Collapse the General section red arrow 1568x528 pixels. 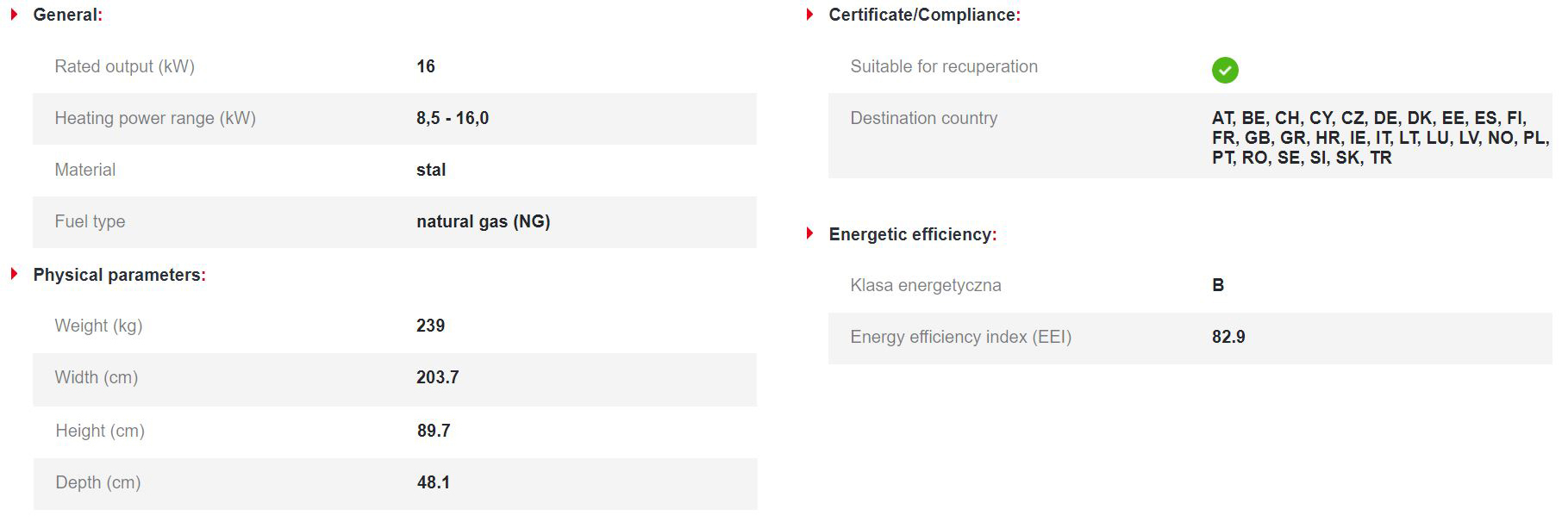pyautogui.click(x=15, y=15)
